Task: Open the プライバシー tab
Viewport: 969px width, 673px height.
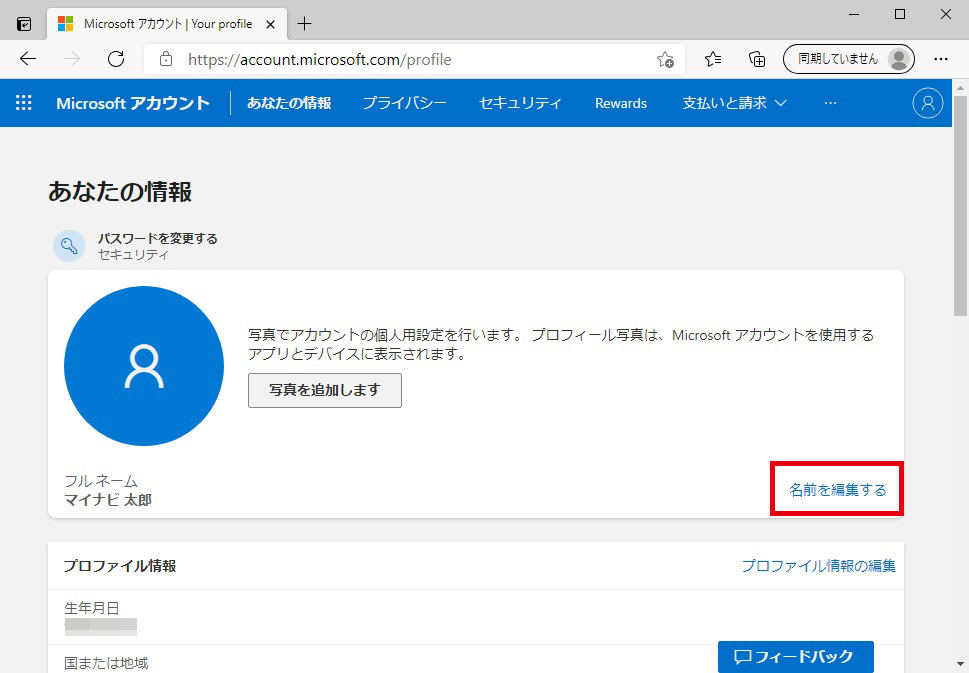Action: (404, 103)
